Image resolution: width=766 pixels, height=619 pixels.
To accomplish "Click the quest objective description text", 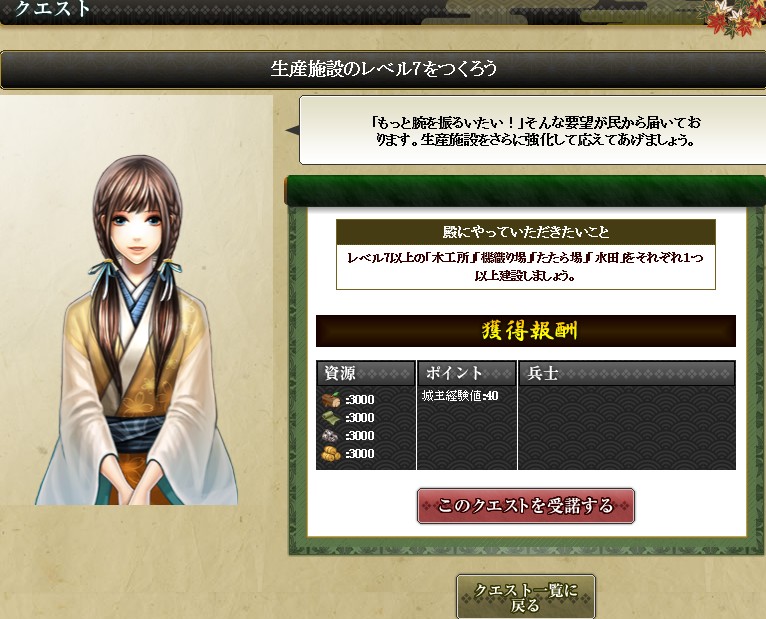I will point(526,266).
